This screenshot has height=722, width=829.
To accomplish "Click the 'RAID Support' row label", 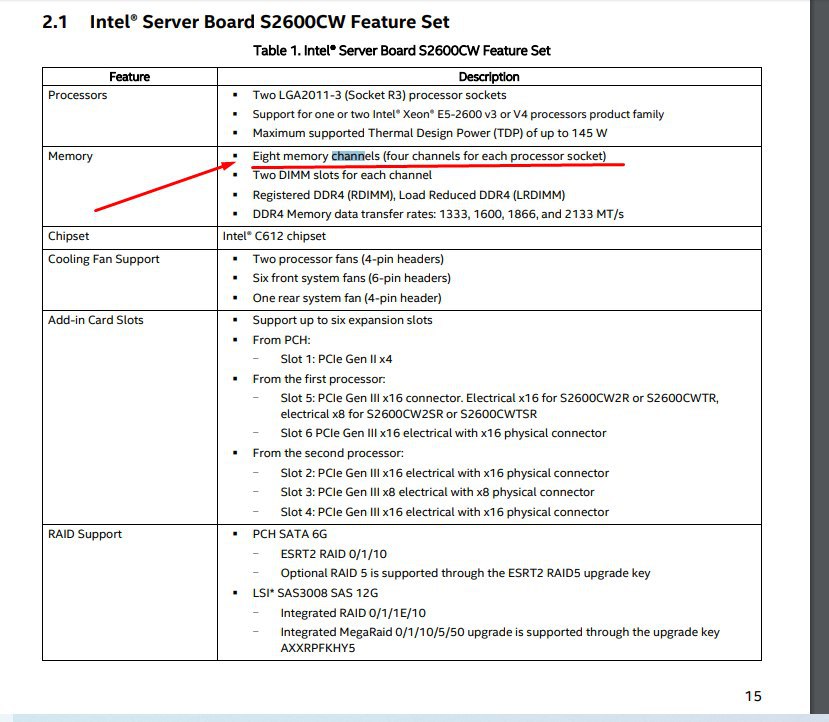I will pyautogui.click(x=85, y=534).
